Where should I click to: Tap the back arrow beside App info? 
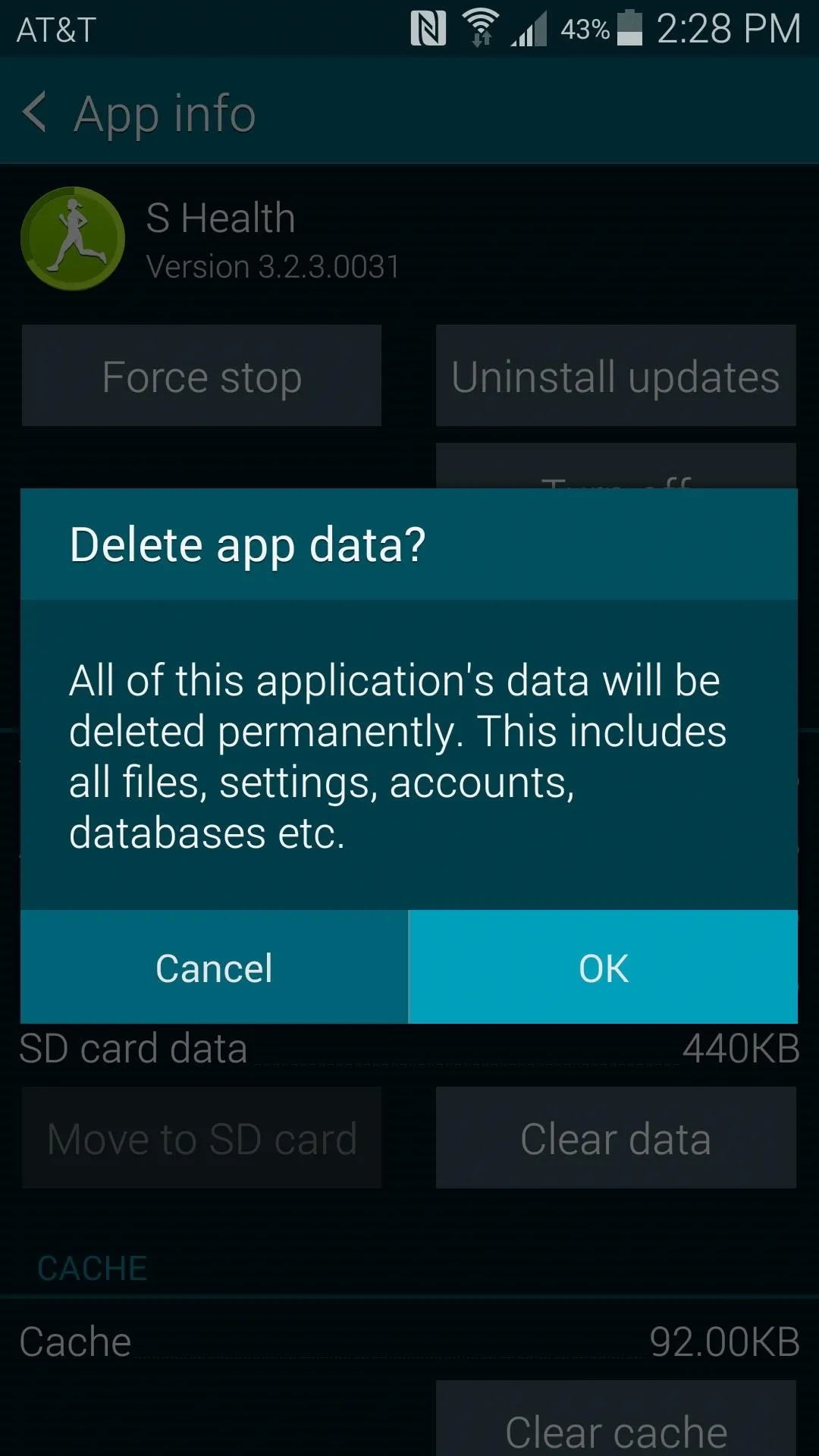click(35, 112)
